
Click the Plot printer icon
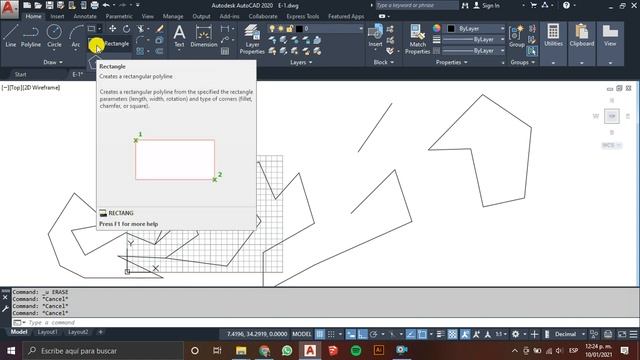(x=94, y=5)
